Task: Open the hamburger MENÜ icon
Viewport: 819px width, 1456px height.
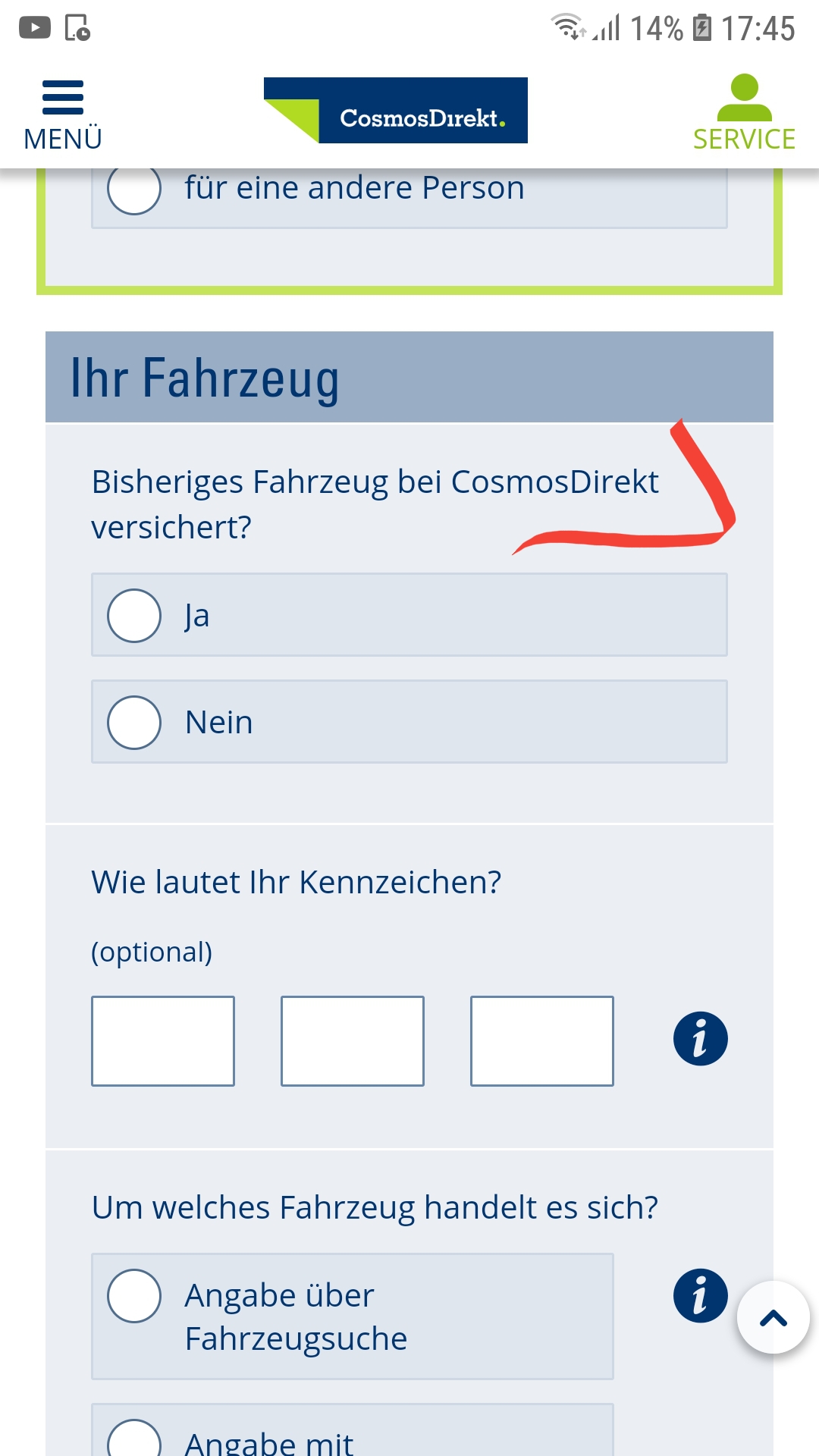Action: 63,97
